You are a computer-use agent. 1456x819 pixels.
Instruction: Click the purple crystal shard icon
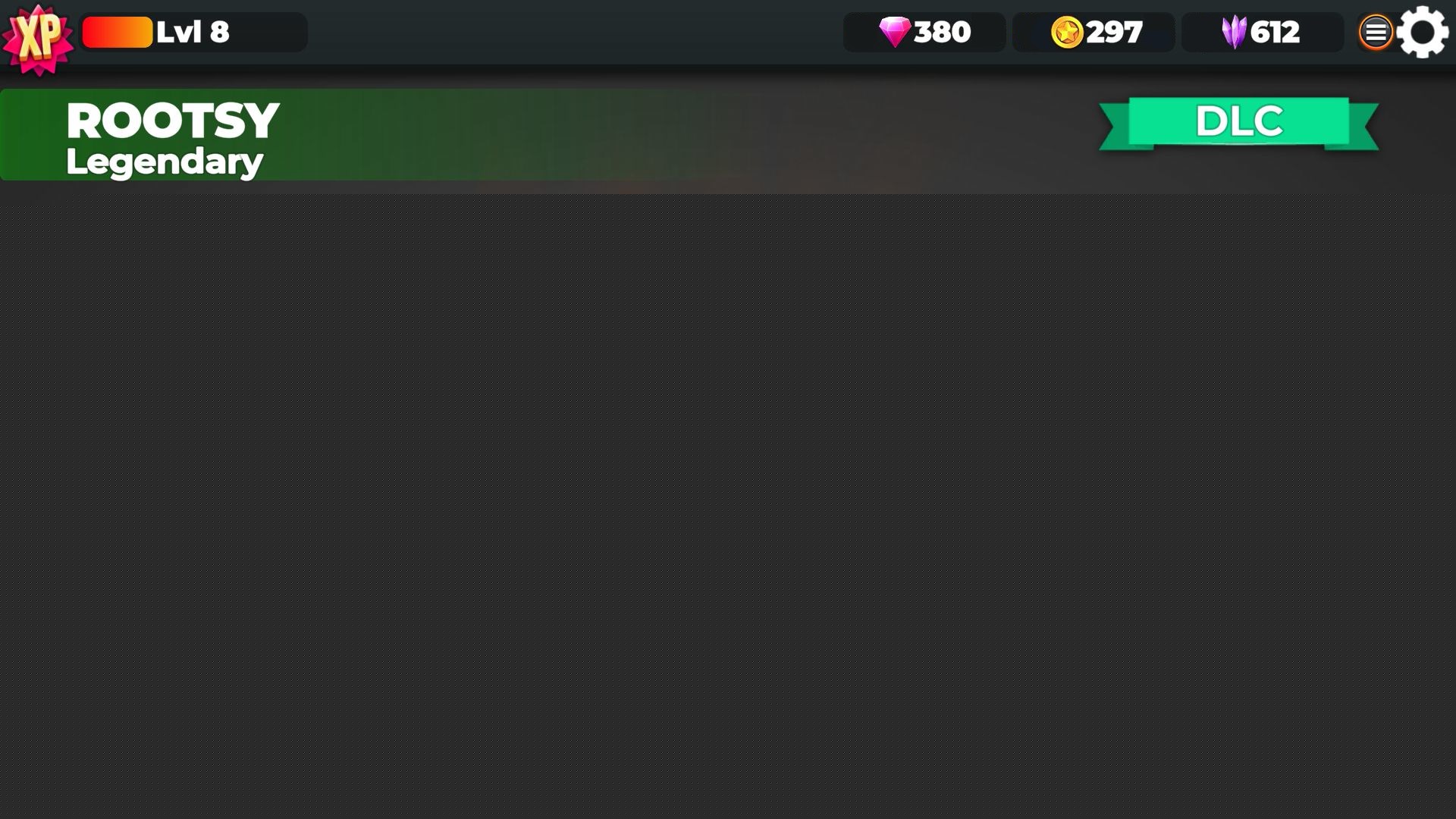1234,33
